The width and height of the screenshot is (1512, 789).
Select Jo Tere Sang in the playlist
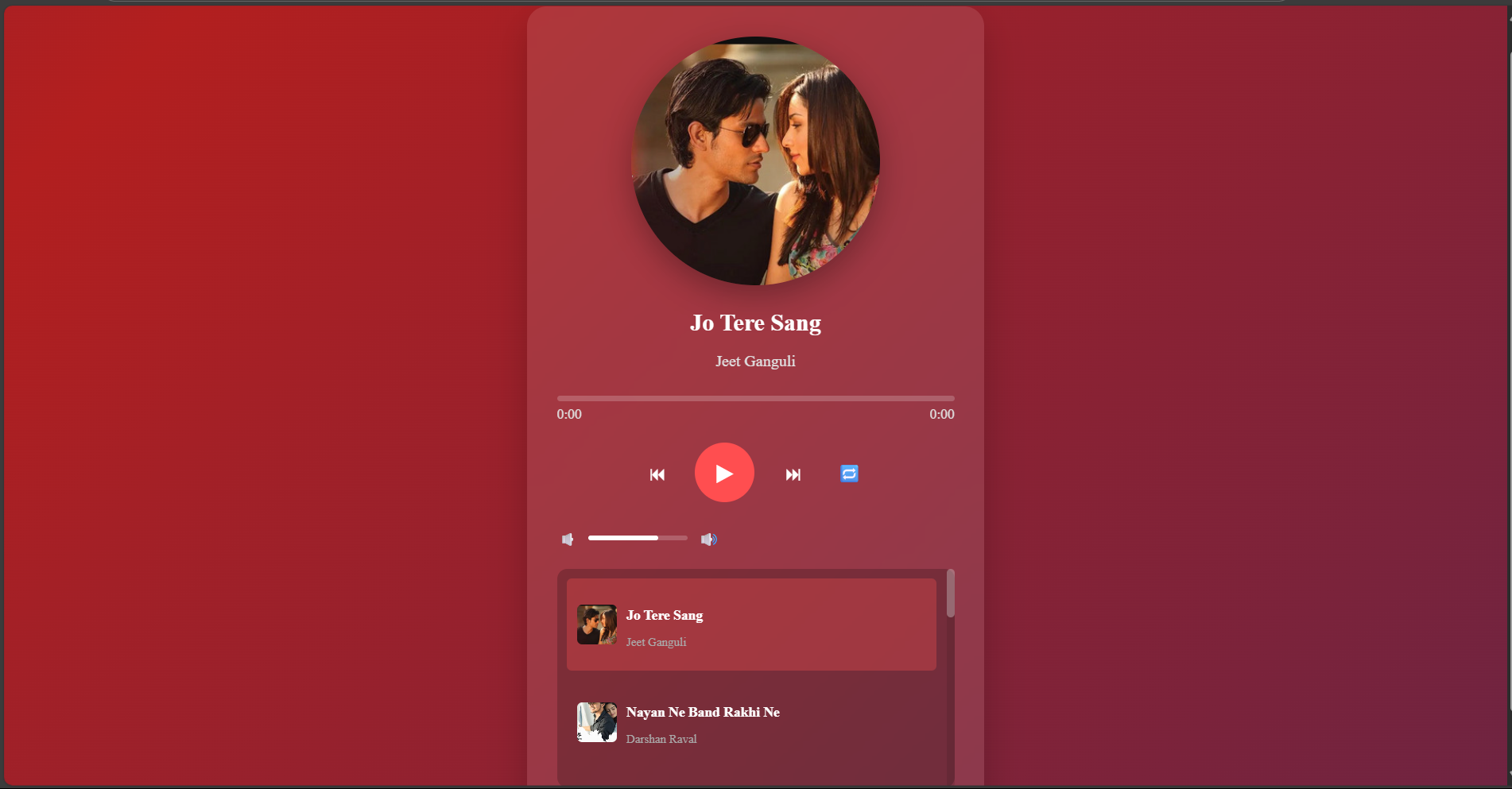pyautogui.click(x=751, y=625)
